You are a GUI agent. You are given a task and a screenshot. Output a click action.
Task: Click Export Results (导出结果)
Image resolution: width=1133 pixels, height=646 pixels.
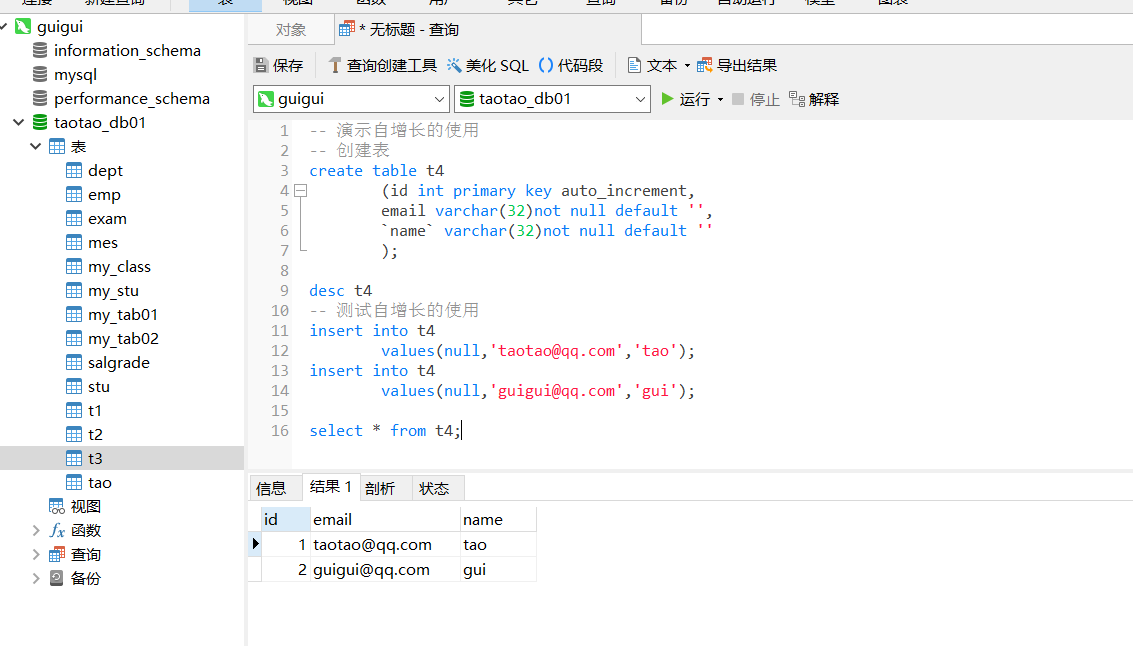click(737, 66)
